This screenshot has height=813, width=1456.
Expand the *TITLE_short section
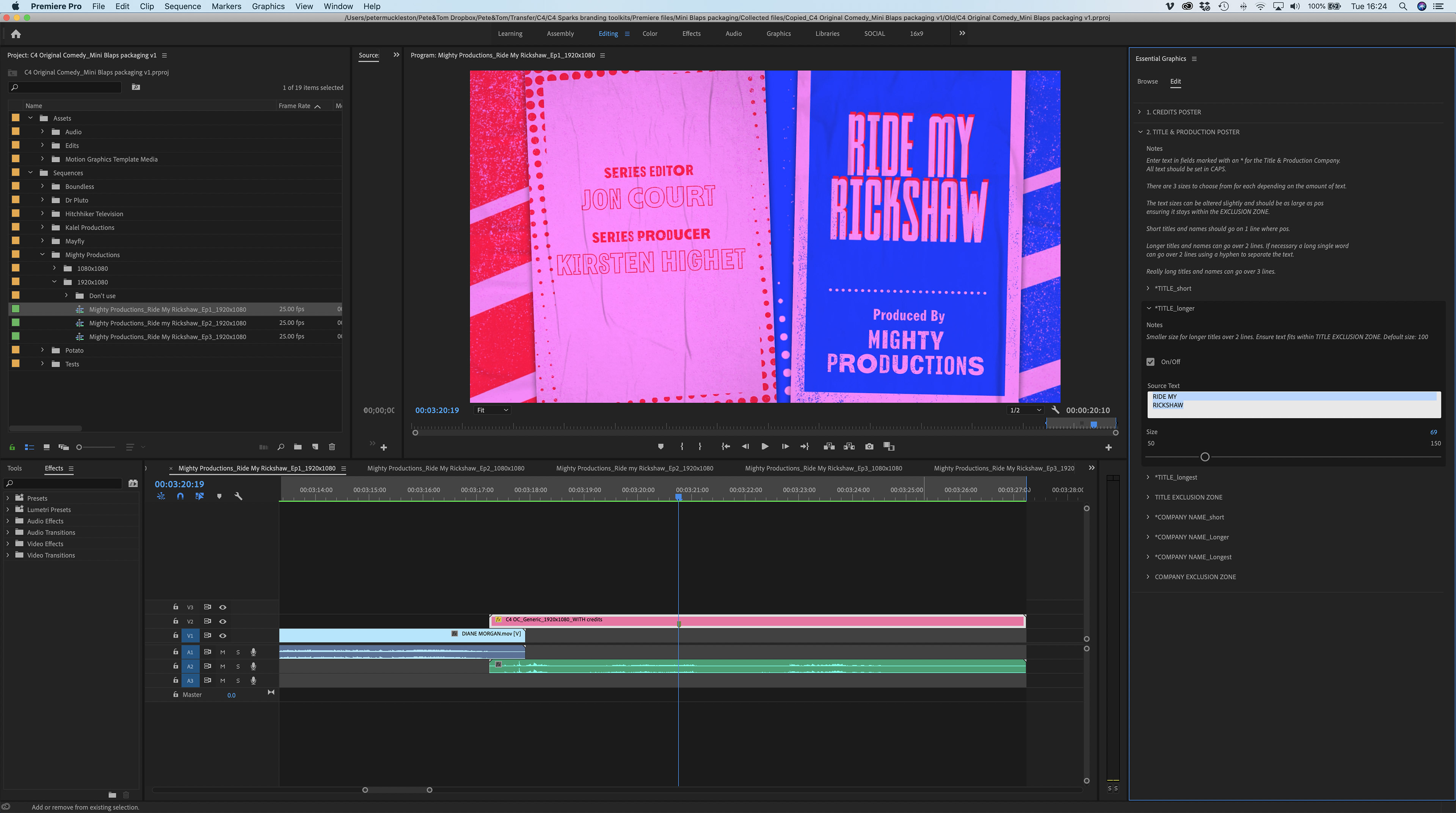point(1148,288)
